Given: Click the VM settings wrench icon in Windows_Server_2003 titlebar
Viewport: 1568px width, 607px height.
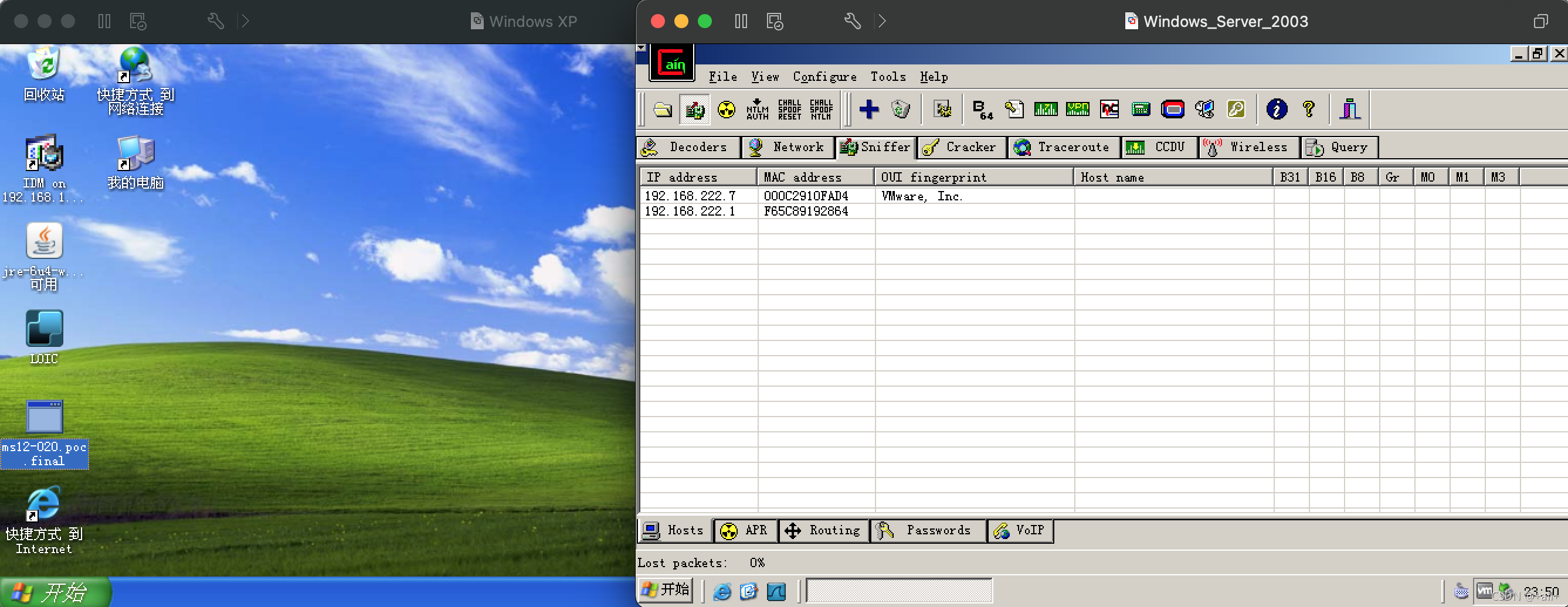Looking at the screenshot, I should tap(852, 21).
